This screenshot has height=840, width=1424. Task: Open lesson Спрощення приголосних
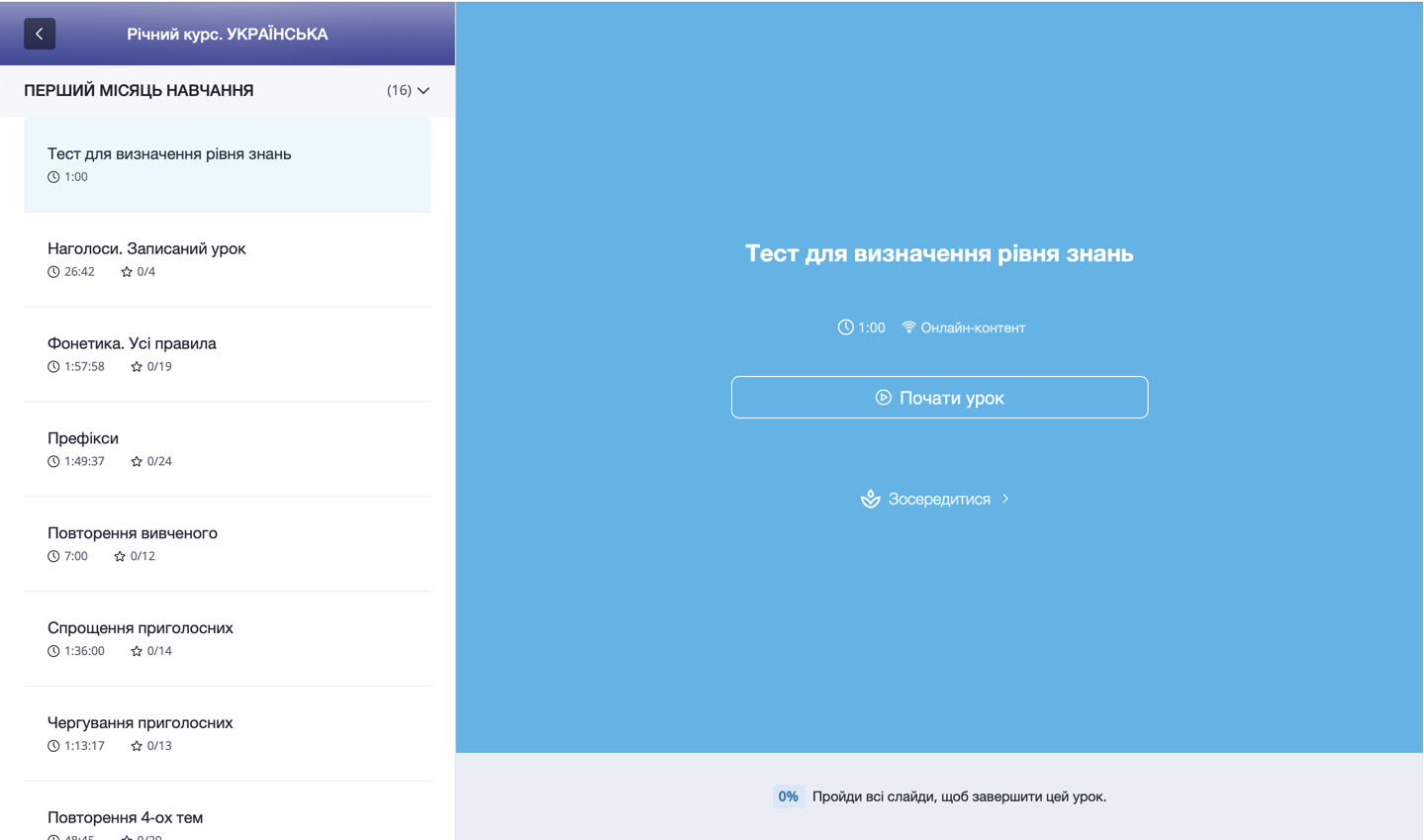click(x=228, y=639)
